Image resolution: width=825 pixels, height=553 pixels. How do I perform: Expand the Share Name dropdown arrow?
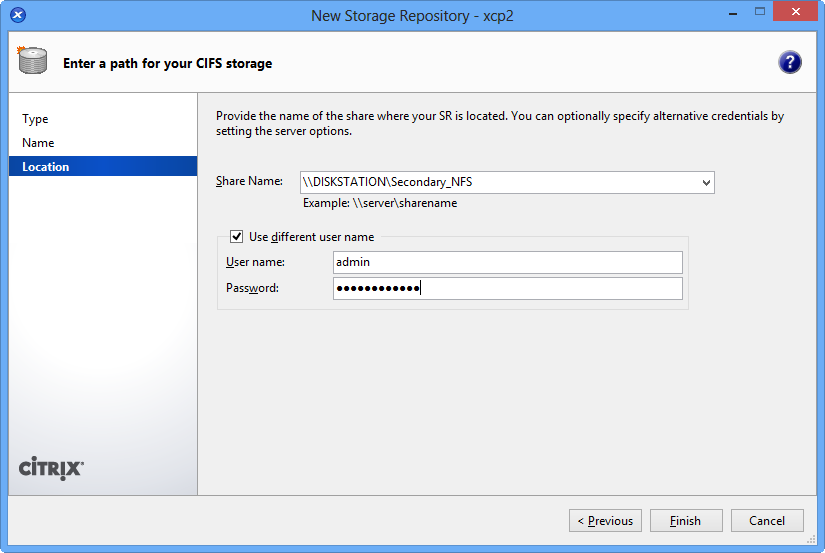tap(706, 183)
